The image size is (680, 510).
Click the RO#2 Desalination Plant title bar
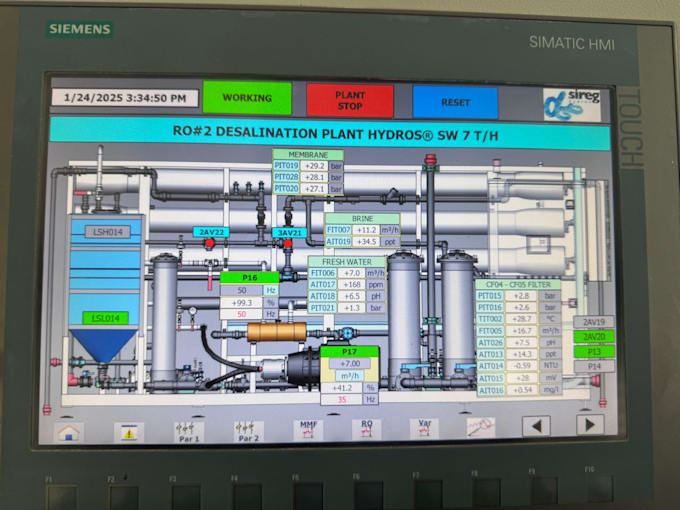coord(330,132)
